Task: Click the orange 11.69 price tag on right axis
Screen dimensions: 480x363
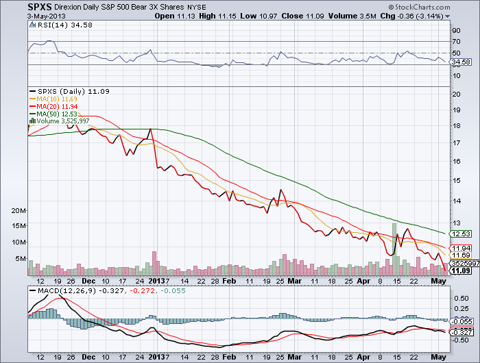Action: click(x=461, y=255)
